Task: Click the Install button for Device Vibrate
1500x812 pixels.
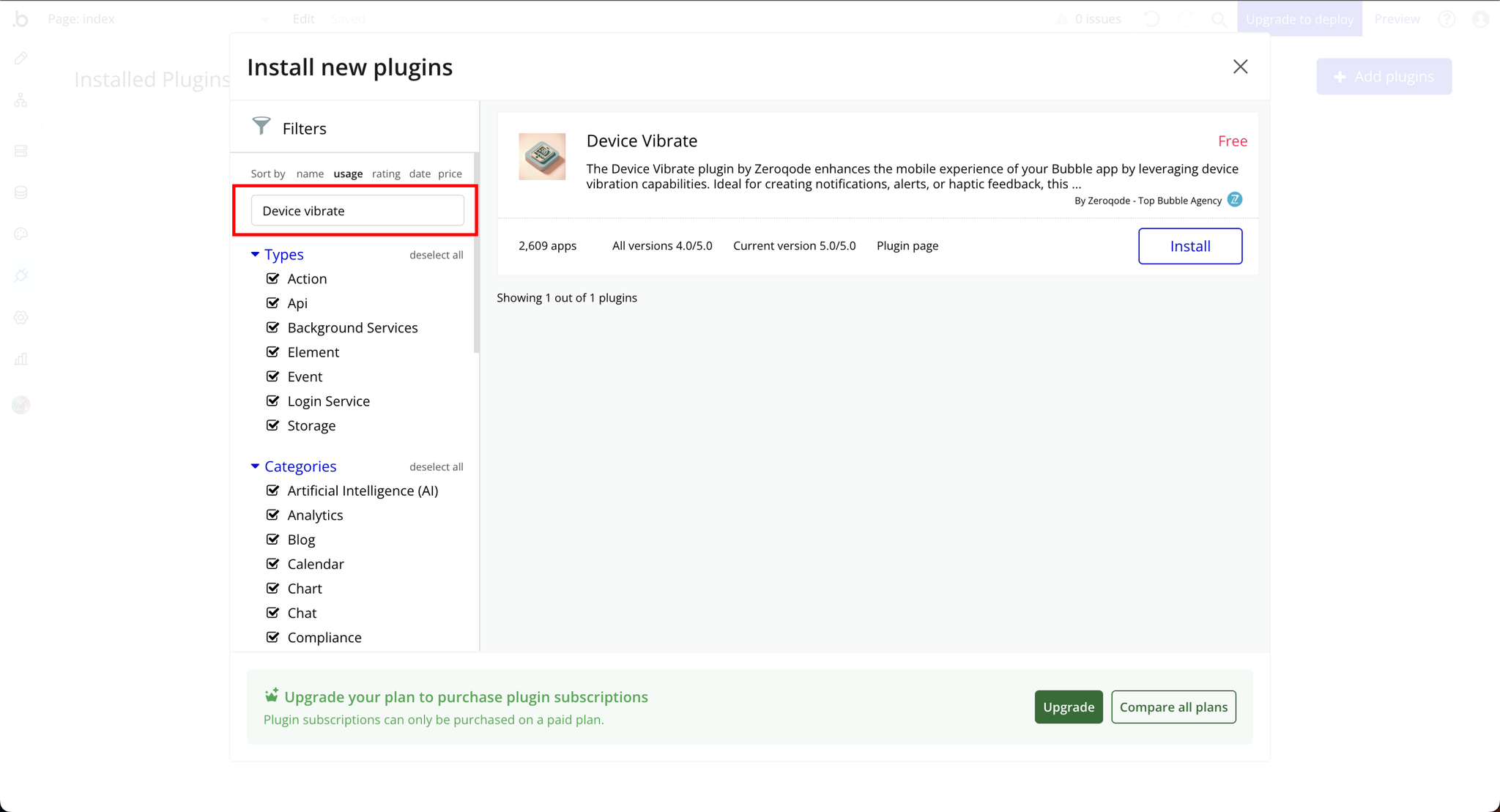Action: pos(1191,245)
